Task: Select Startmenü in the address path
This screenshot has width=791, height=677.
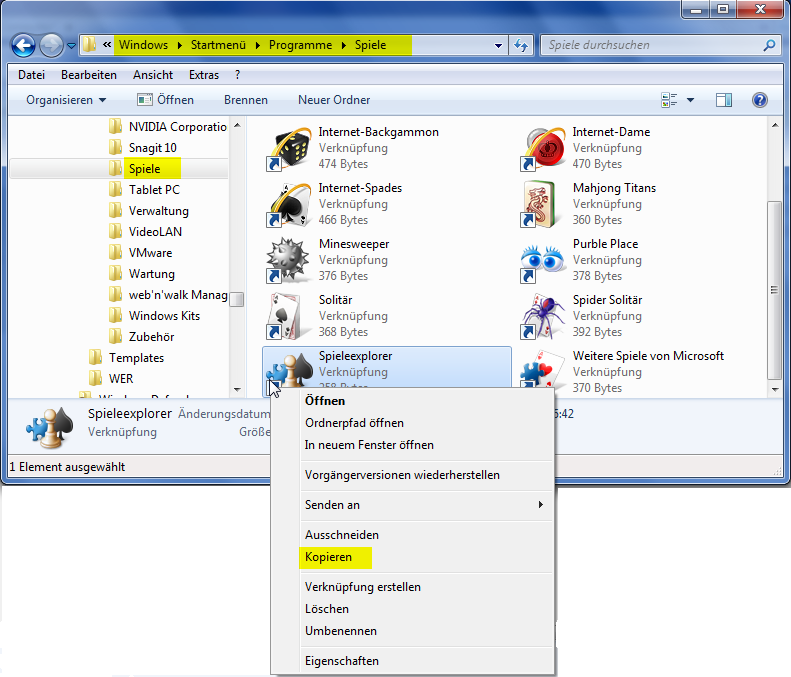Action: [x=218, y=45]
